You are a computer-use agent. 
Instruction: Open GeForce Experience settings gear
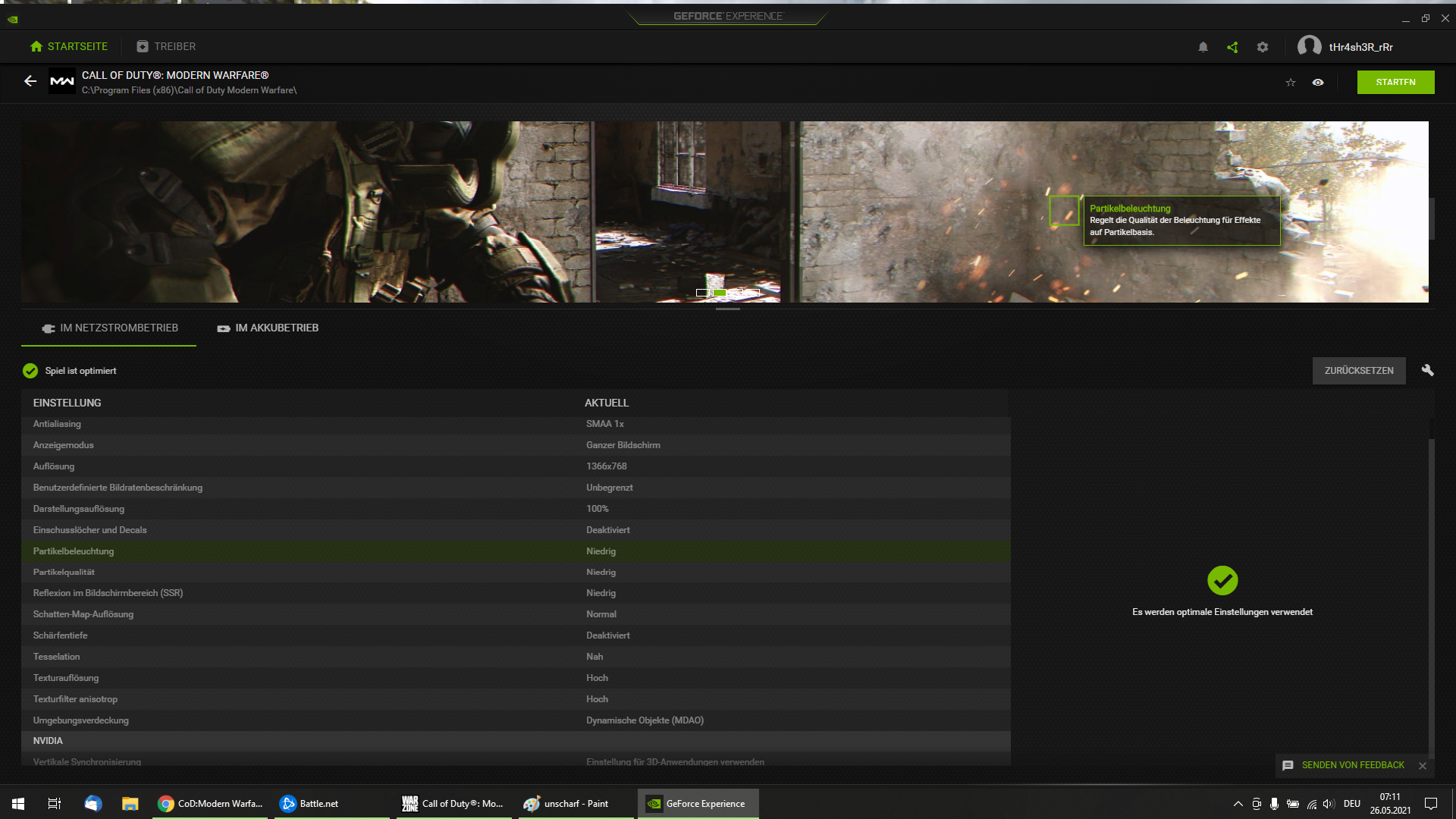1262,47
